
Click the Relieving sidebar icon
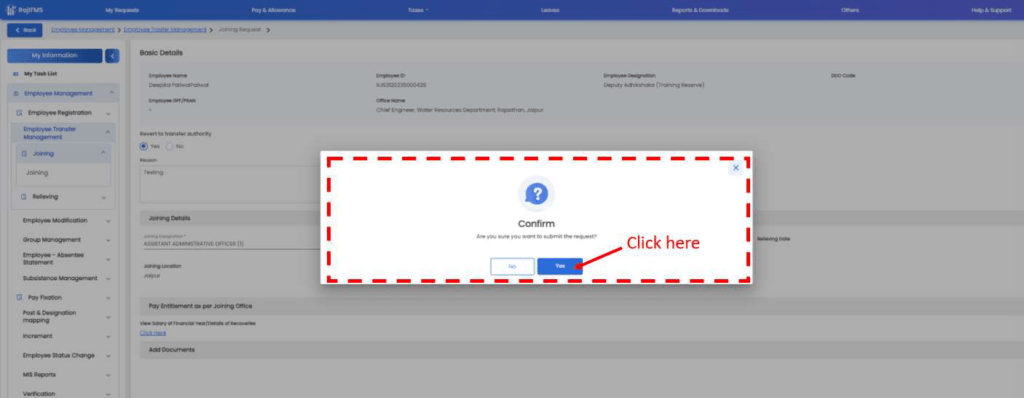pos(24,197)
